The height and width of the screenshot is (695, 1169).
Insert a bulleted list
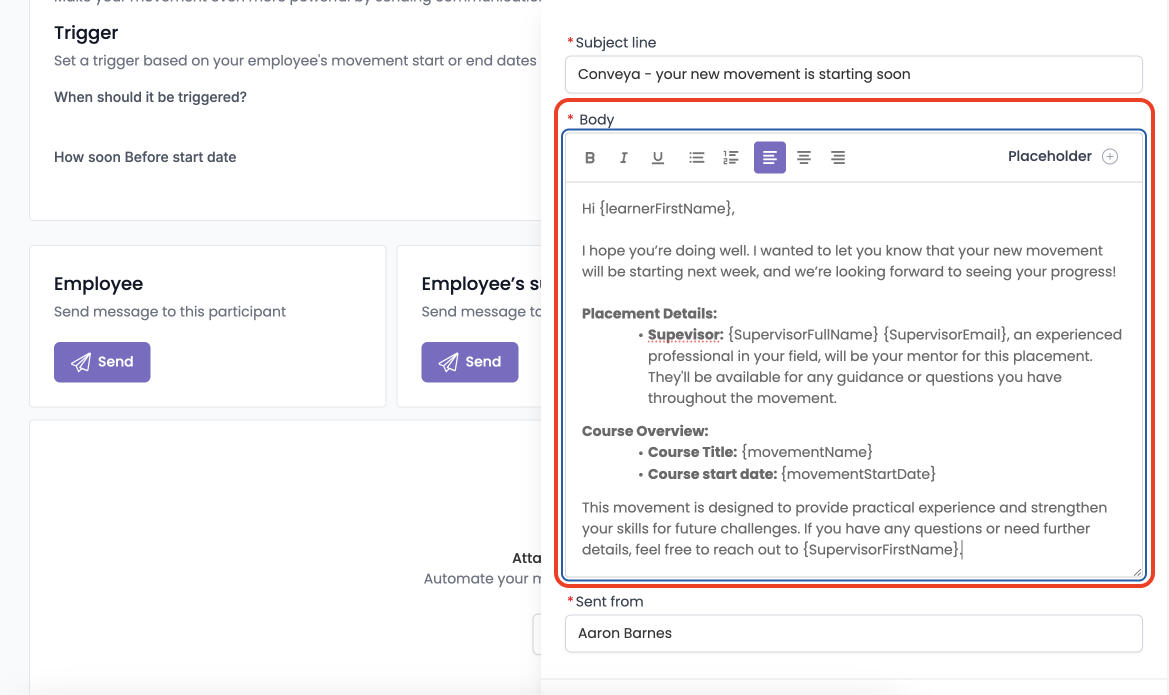tap(696, 157)
